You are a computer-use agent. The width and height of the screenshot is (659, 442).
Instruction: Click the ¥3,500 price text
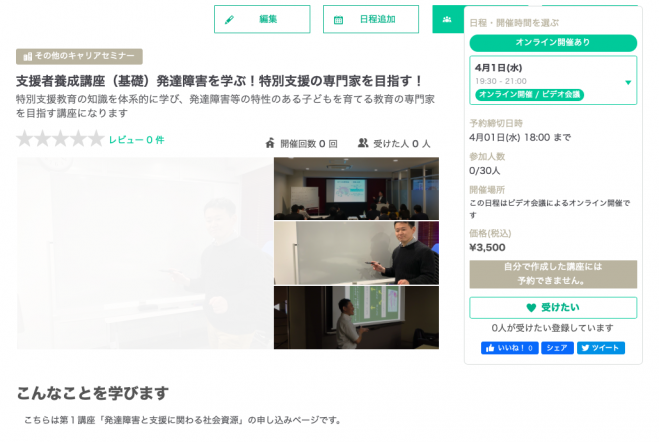[487, 247]
